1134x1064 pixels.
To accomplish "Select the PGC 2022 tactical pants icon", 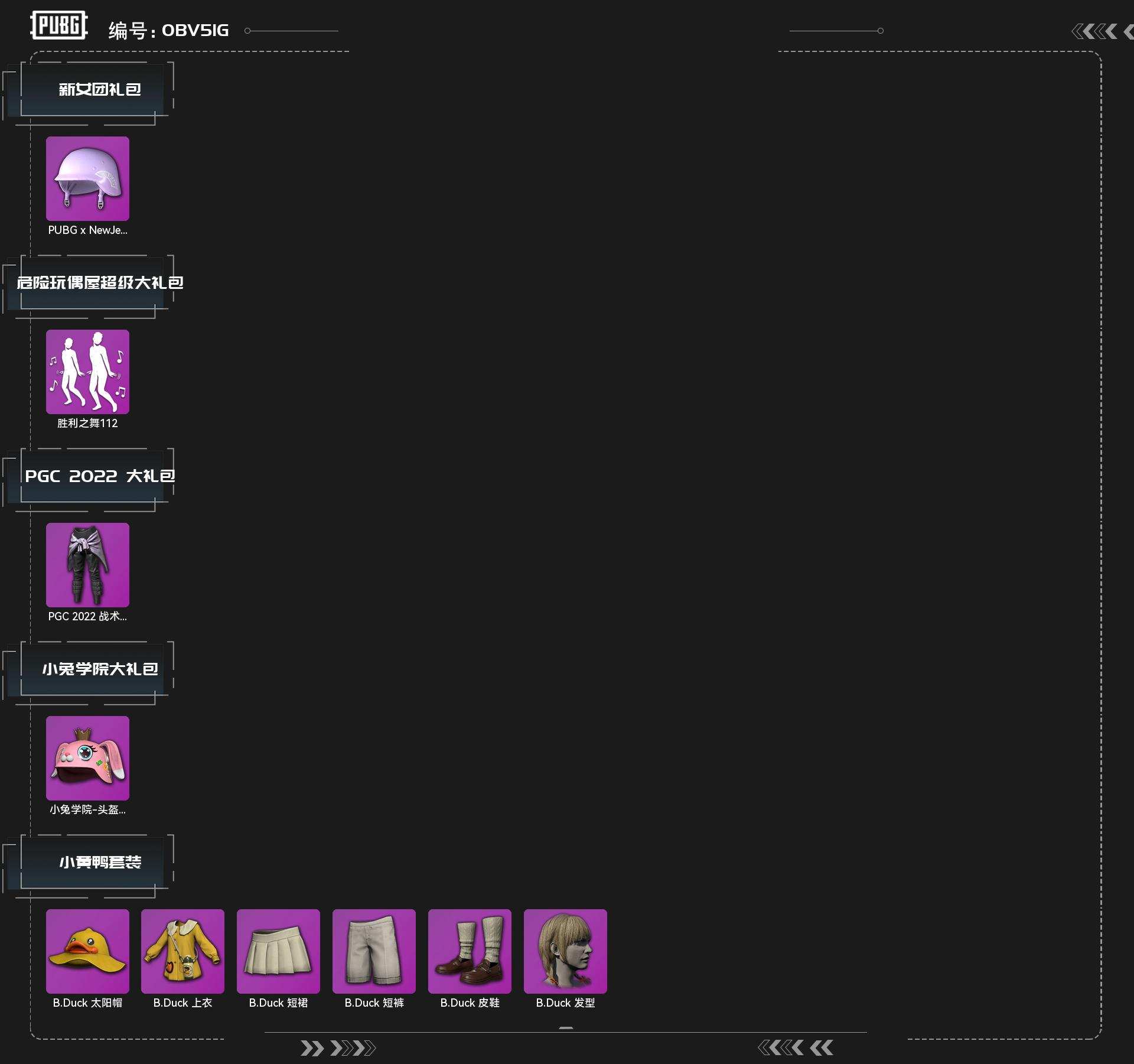I will click(87, 565).
